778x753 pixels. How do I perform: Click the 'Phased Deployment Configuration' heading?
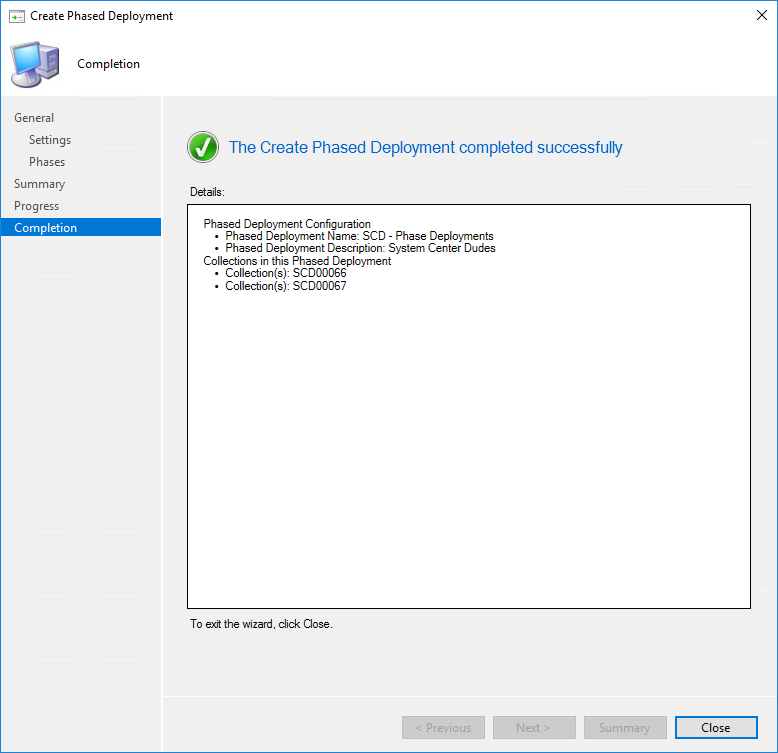pos(287,224)
